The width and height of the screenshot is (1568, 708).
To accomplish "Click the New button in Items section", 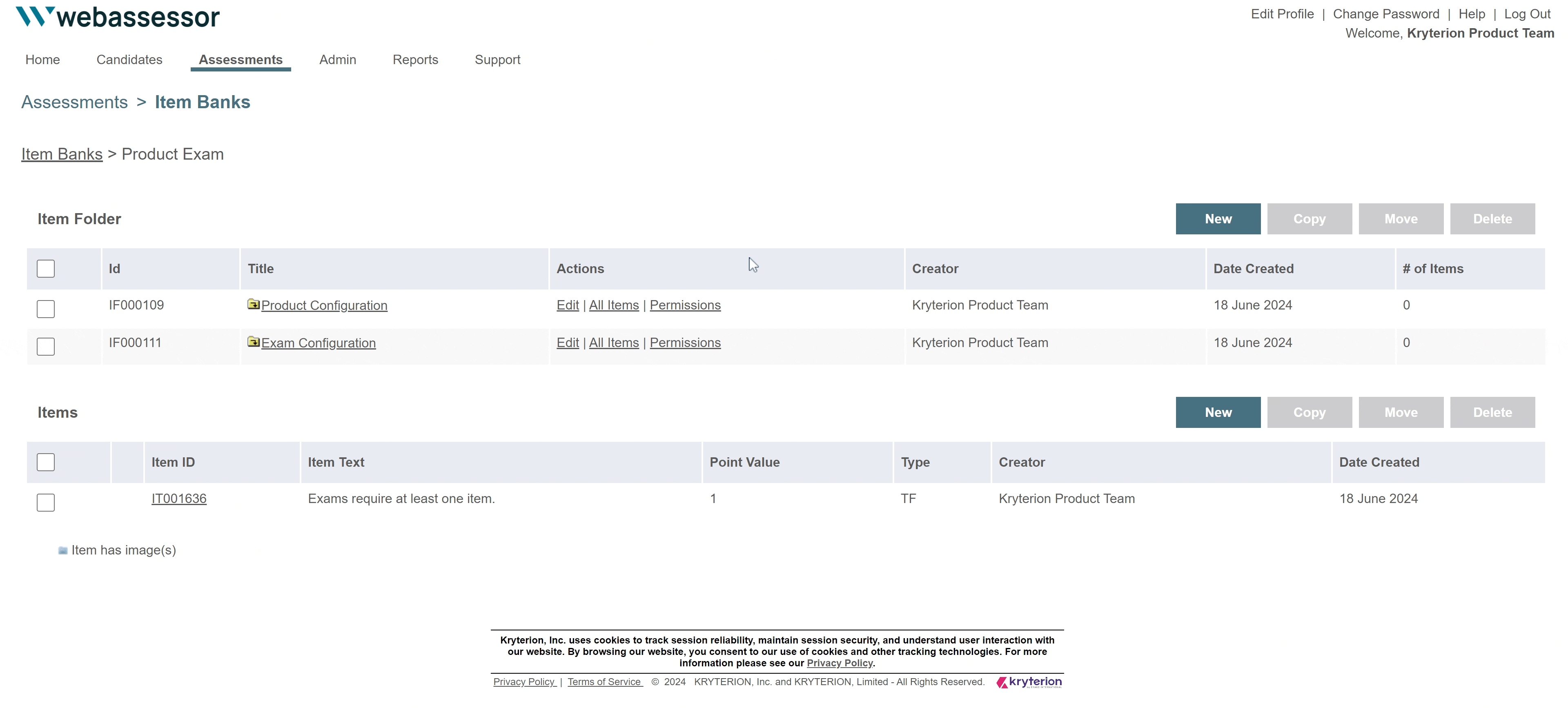I will coord(1219,412).
